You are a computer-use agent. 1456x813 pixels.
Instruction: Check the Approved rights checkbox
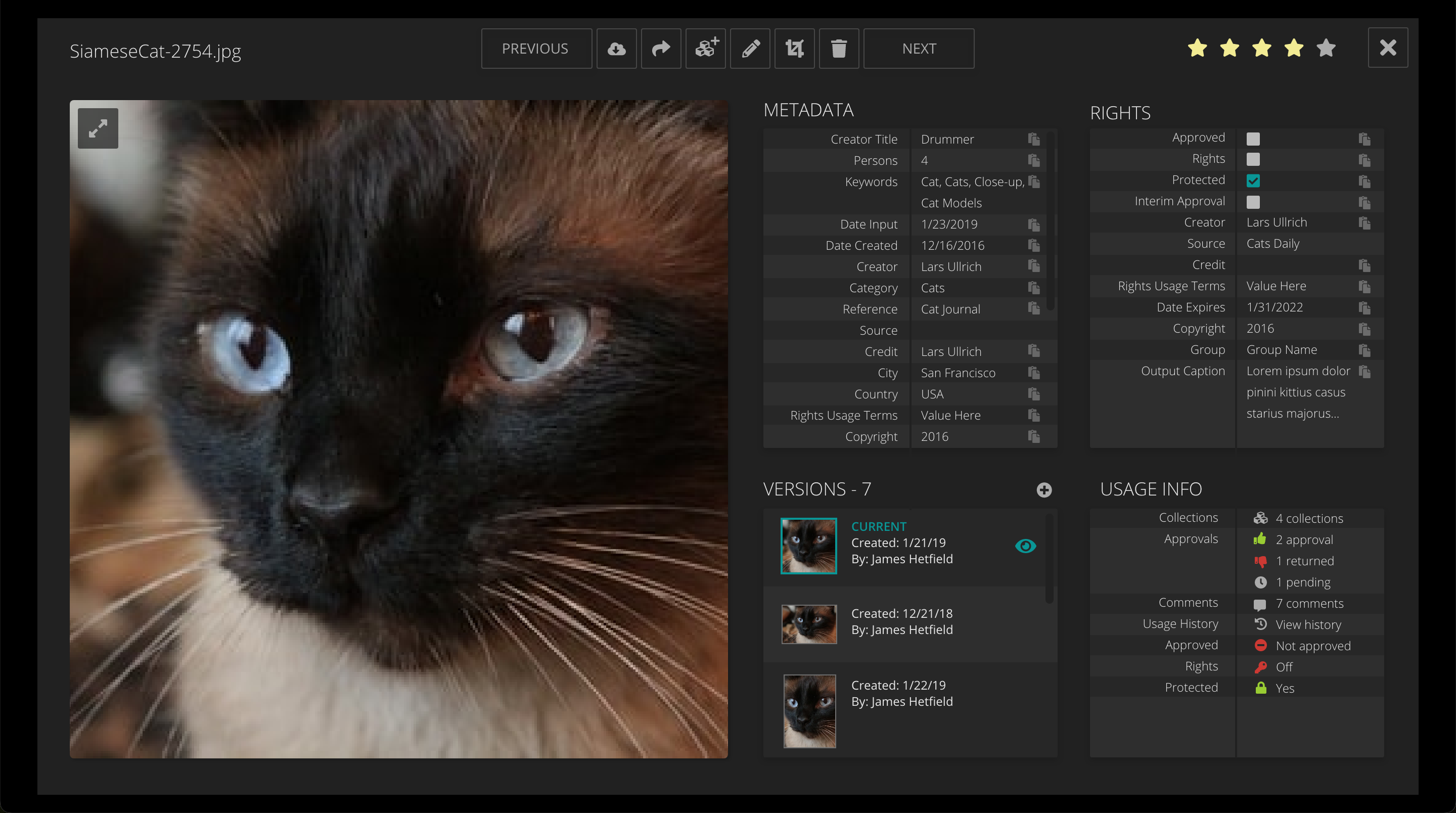pos(1253,139)
